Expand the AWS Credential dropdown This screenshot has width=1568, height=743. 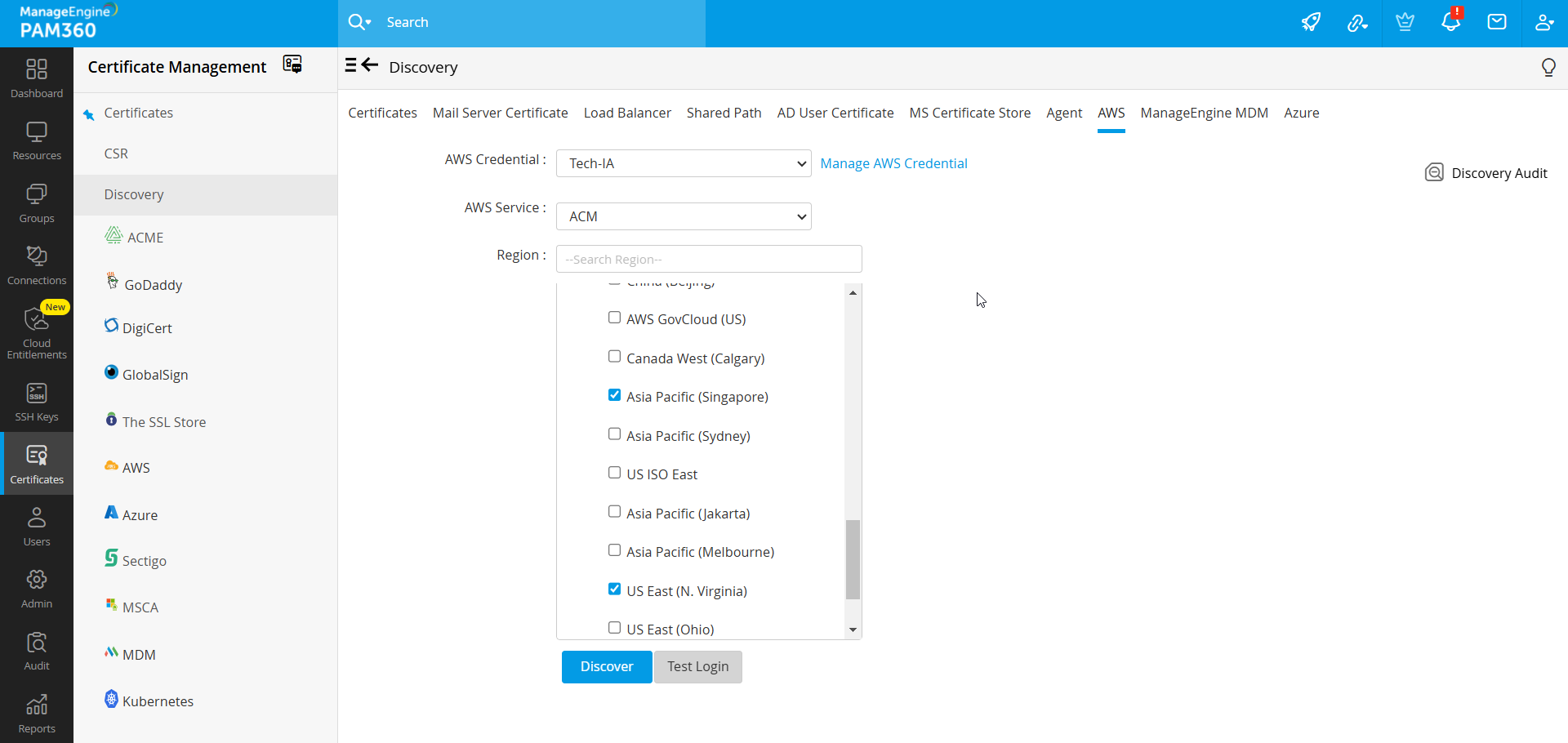click(x=684, y=163)
